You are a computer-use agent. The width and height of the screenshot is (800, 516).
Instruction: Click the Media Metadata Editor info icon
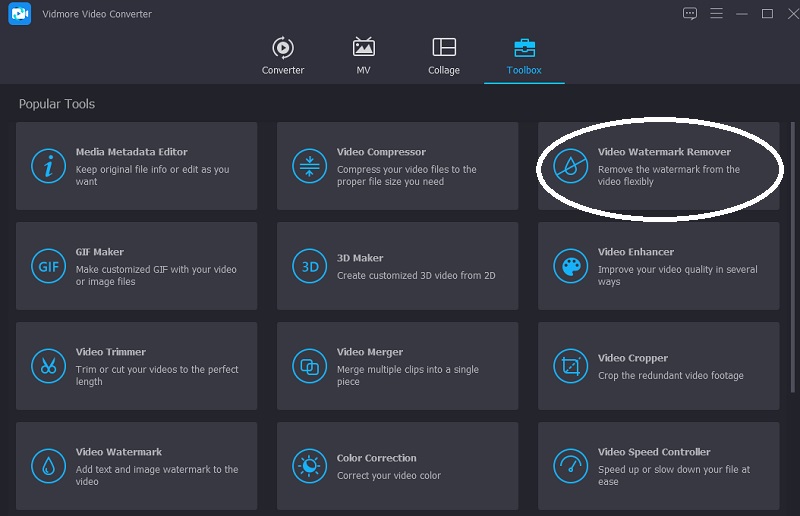pyautogui.click(x=48, y=166)
